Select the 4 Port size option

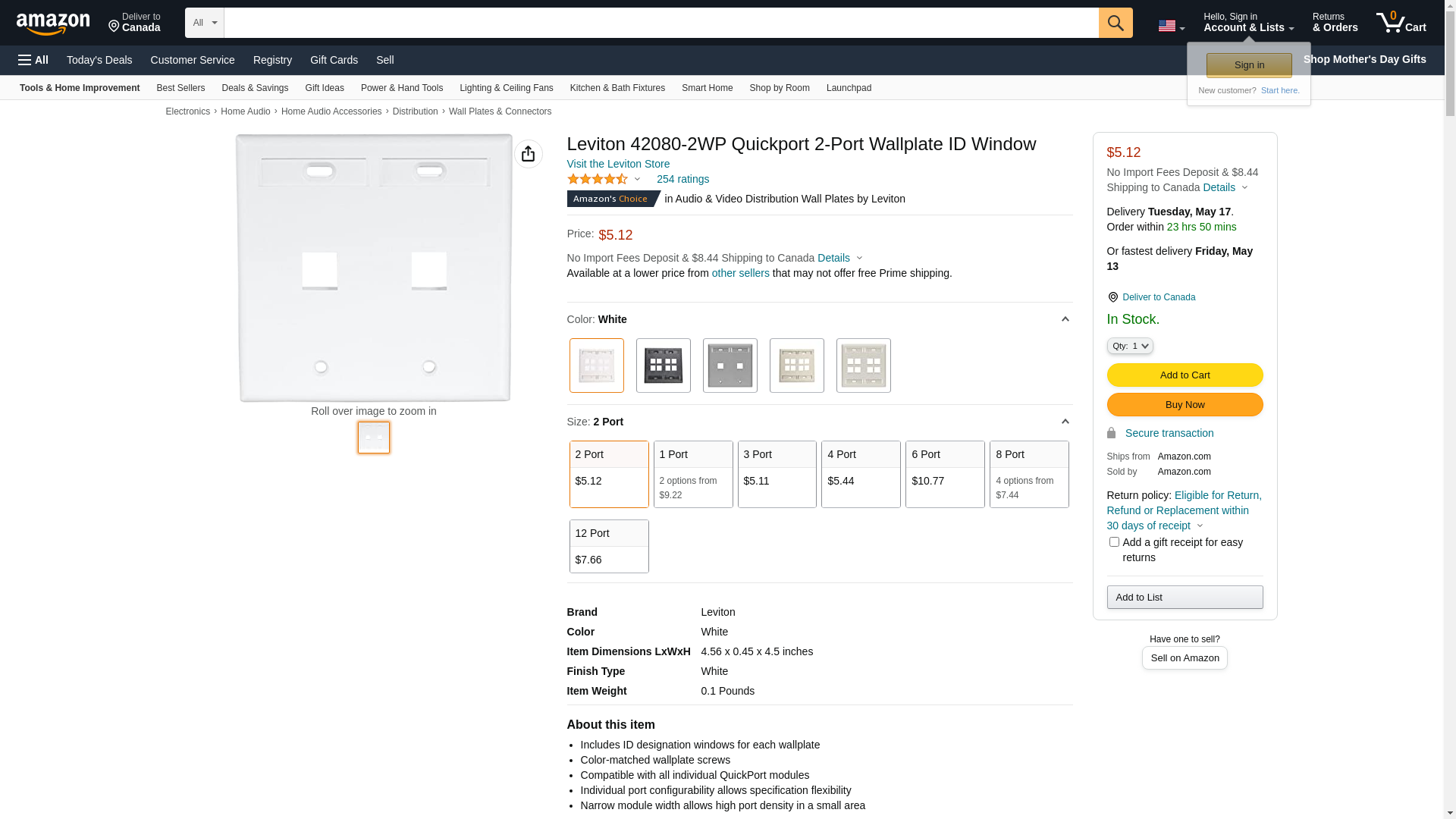click(860, 474)
